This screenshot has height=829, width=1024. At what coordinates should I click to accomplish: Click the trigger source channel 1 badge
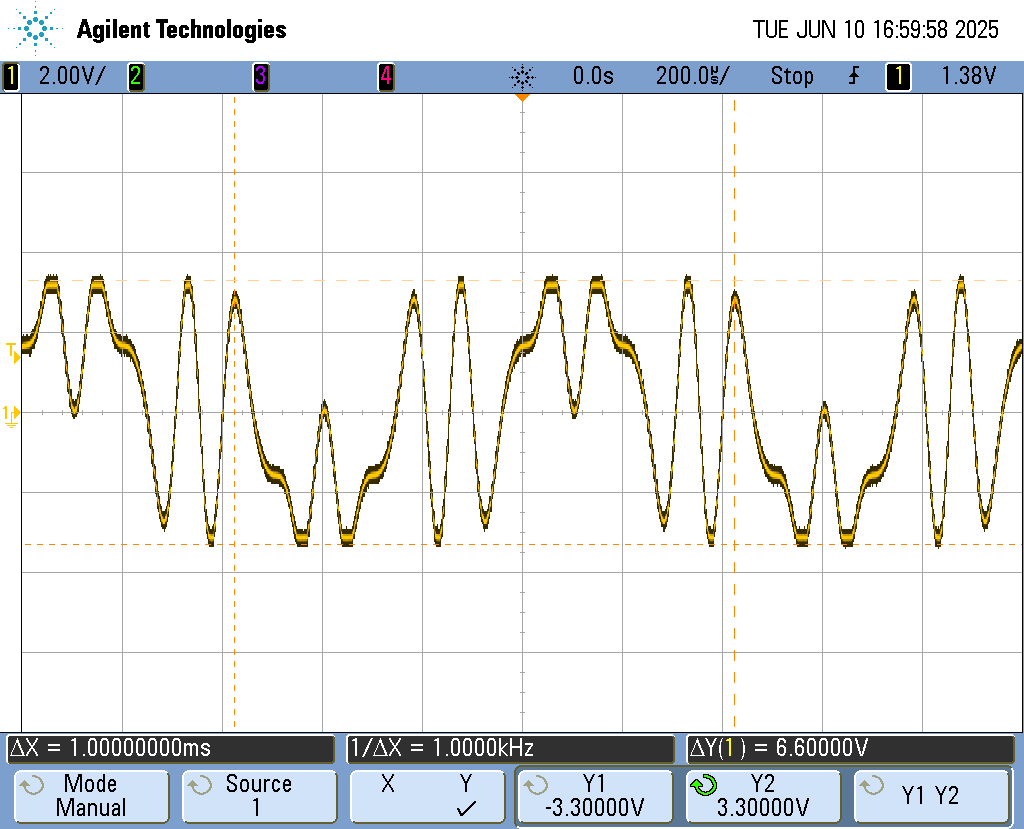898,76
